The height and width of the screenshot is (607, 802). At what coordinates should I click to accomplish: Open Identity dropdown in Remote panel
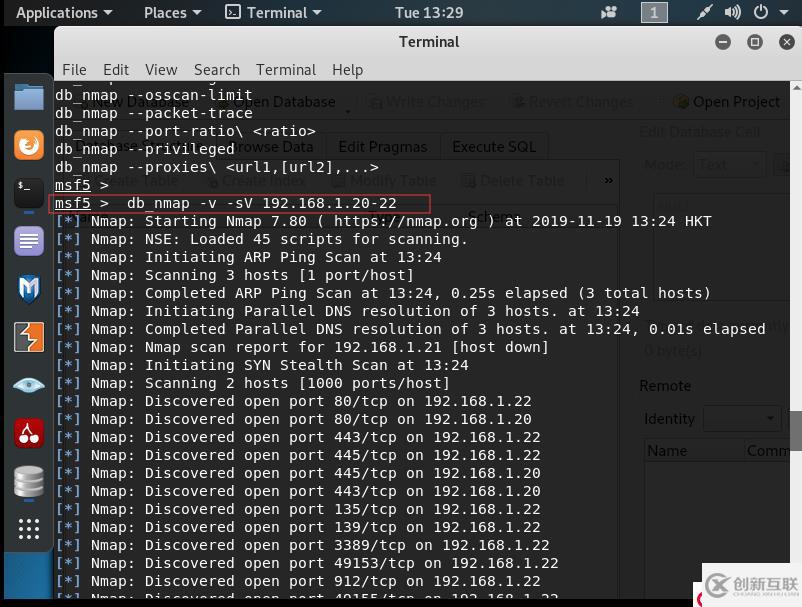[x=742, y=419]
